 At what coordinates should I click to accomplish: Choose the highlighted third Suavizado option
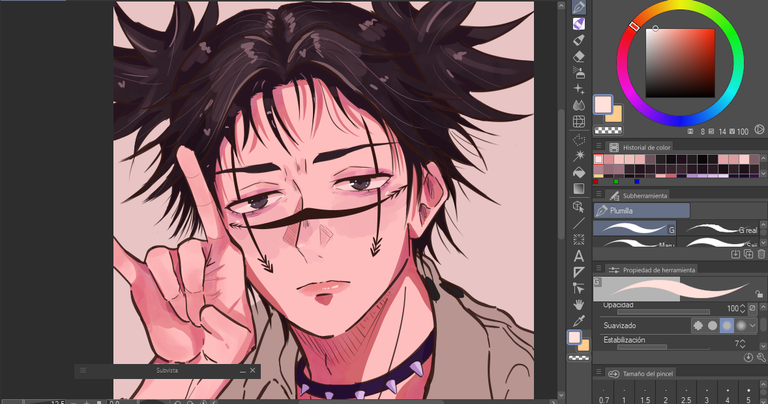(727, 325)
